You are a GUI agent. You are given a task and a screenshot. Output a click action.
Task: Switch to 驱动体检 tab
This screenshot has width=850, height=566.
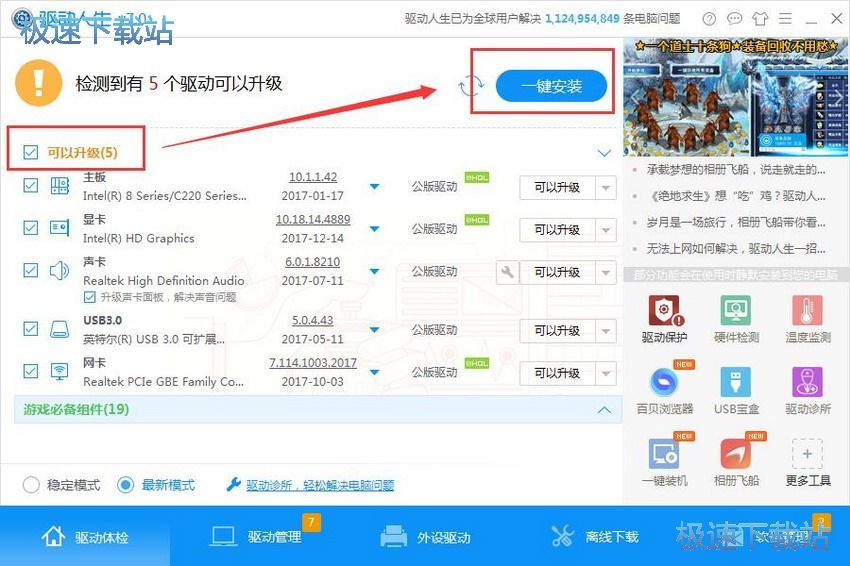click(x=85, y=537)
